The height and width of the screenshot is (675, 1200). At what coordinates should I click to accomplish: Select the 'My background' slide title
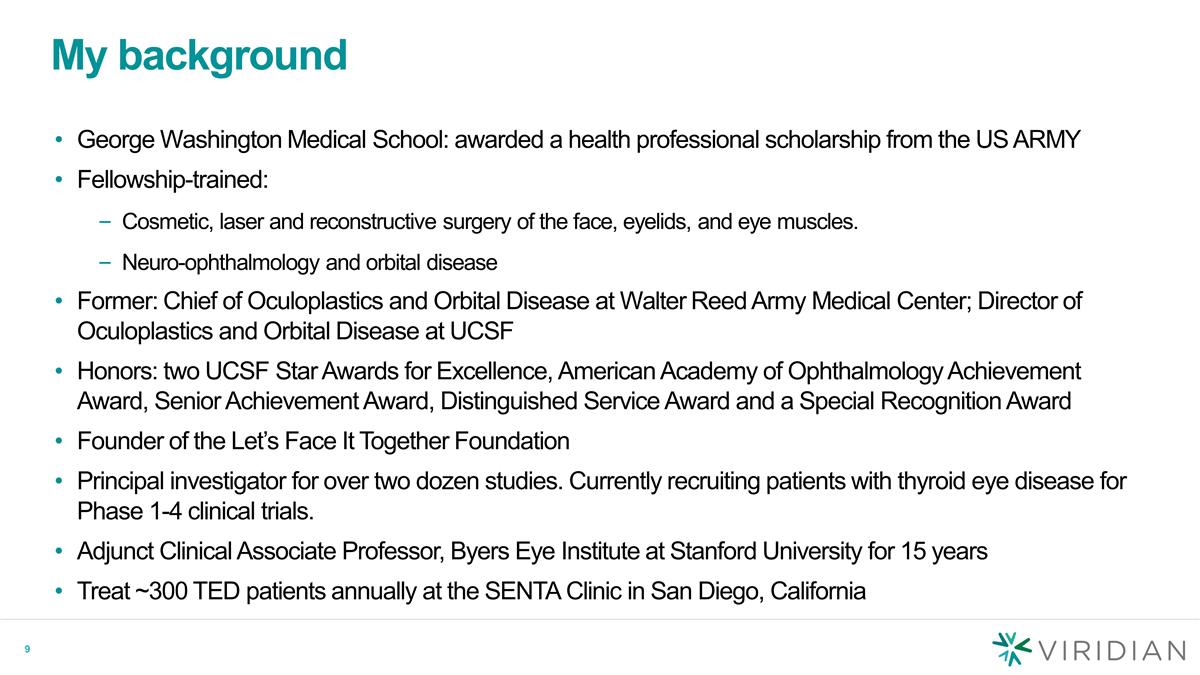[199, 57]
